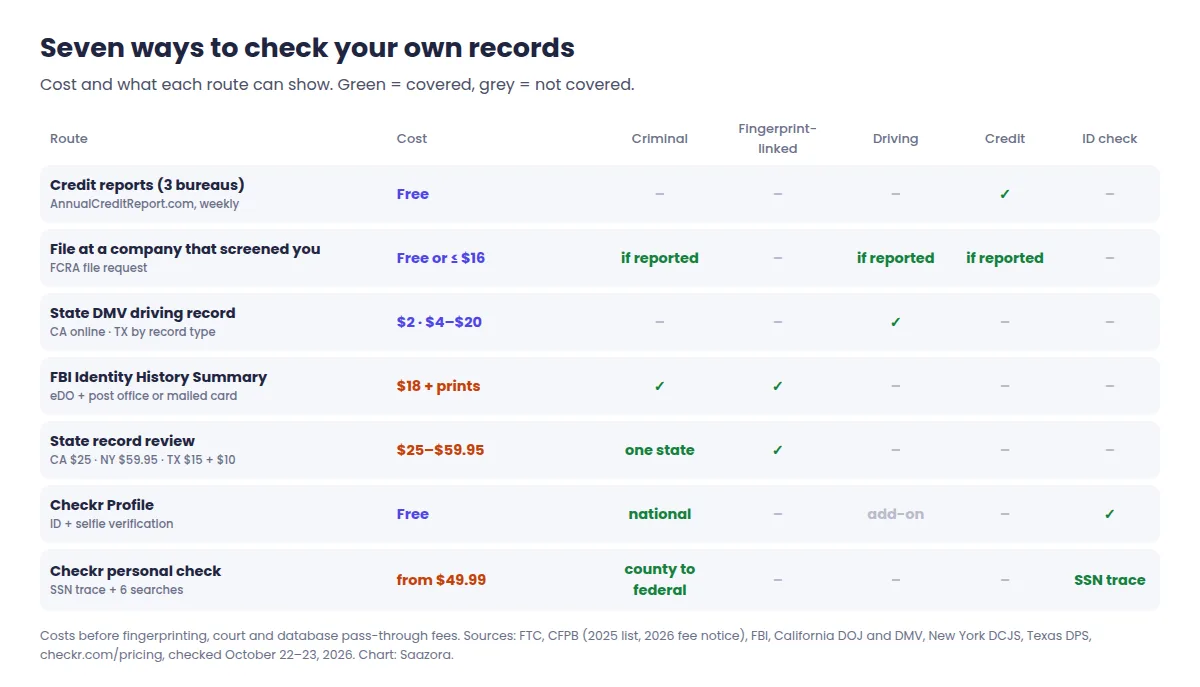Screen dimensions: 1200x687
Task: Click the Criminal column header
Action: [660, 139]
